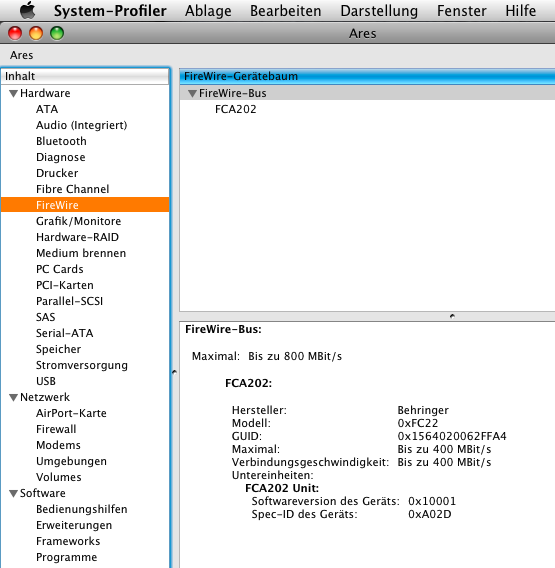
Task: Open the Ablage menu
Action: [208, 11]
